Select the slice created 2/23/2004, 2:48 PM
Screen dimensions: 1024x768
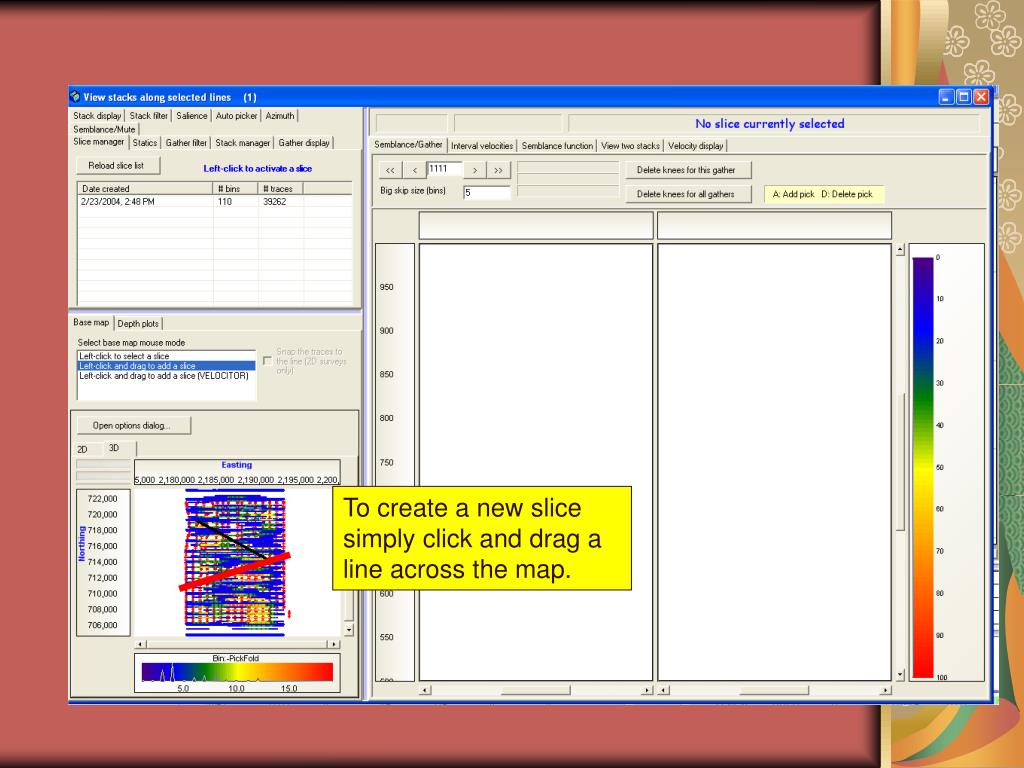pyautogui.click(x=214, y=202)
